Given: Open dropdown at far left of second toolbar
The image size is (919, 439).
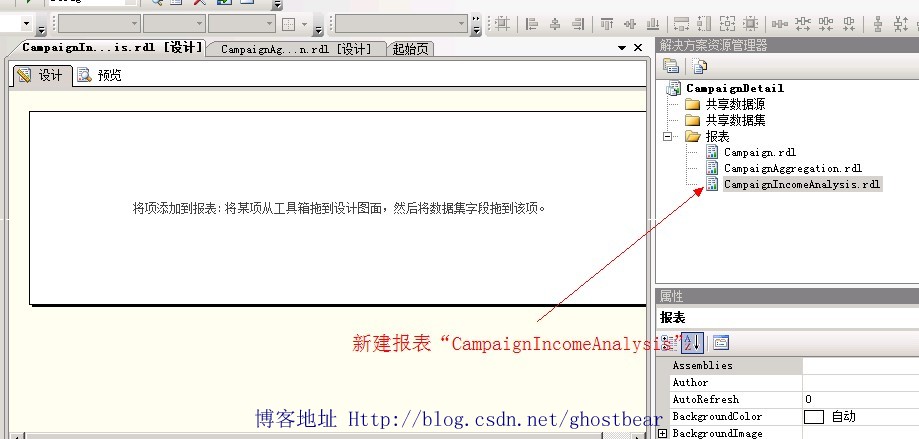Looking at the screenshot, I should pyautogui.click(x=26, y=24).
